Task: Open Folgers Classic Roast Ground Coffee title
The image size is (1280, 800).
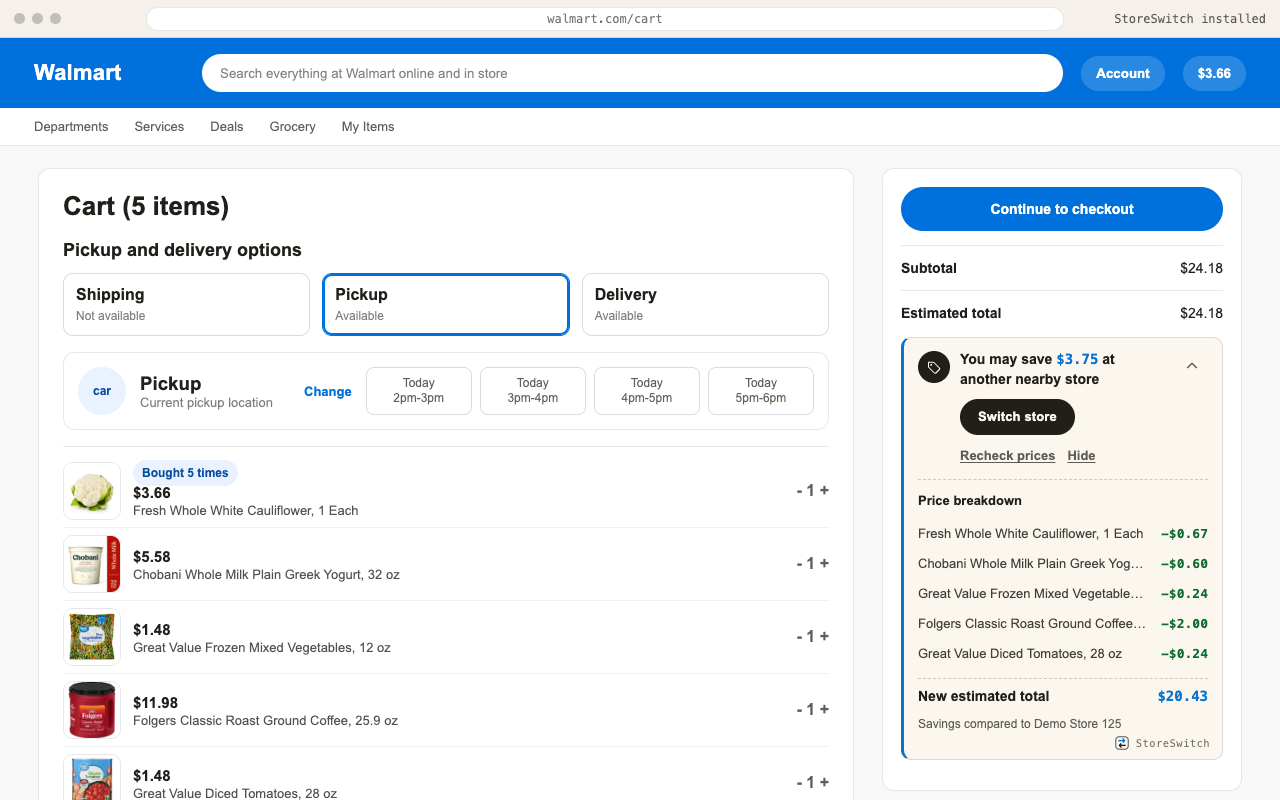Action: [x=265, y=720]
